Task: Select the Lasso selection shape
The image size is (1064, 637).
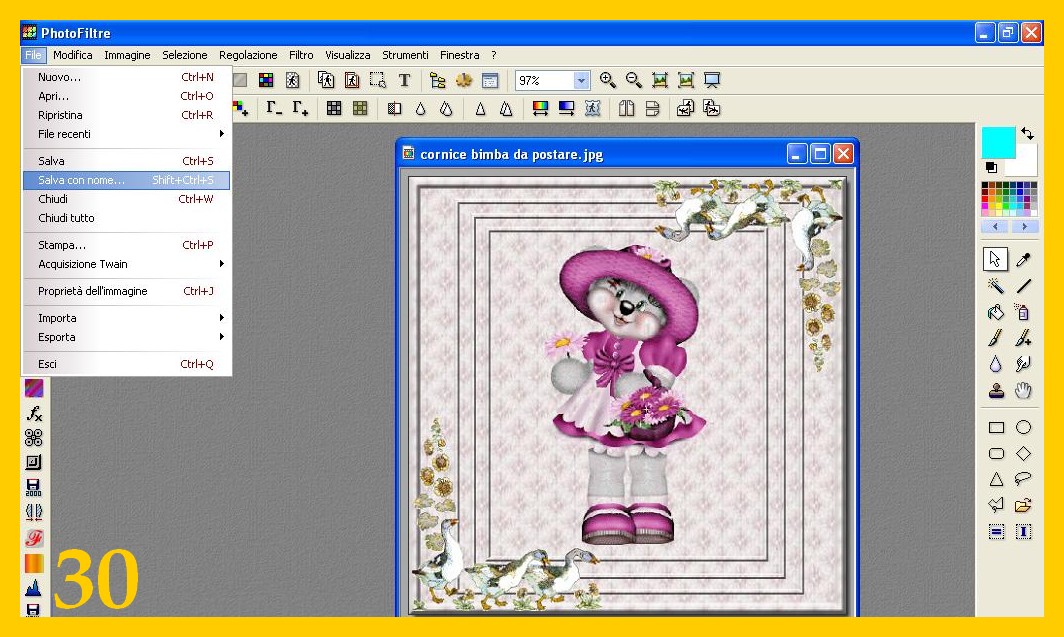Action: (x=1023, y=479)
